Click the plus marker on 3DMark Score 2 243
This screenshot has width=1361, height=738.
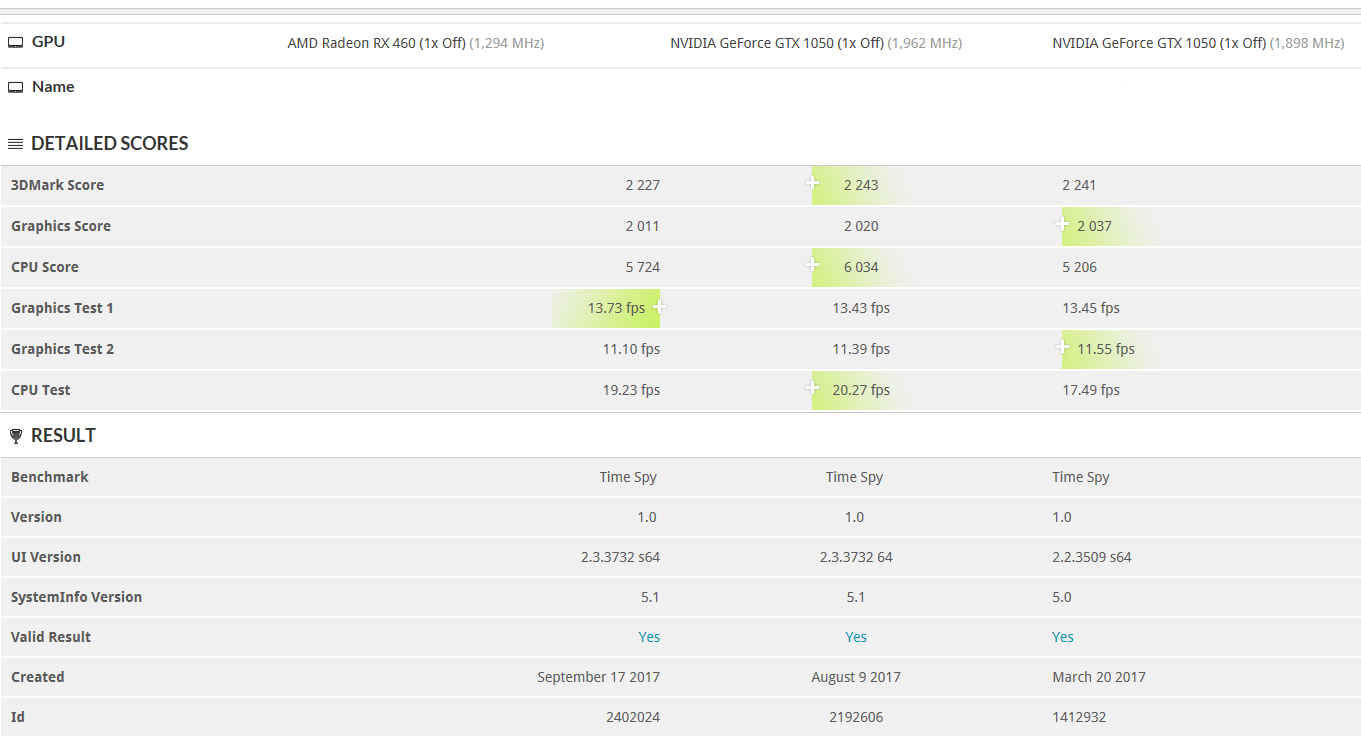pyautogui.click(x=812, y=183)
